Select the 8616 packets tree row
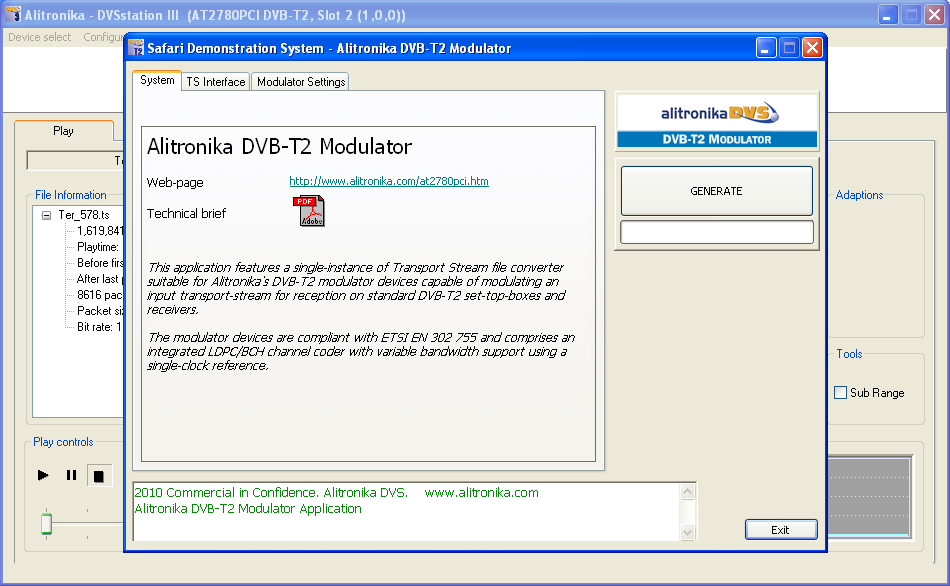 [99, 295]
